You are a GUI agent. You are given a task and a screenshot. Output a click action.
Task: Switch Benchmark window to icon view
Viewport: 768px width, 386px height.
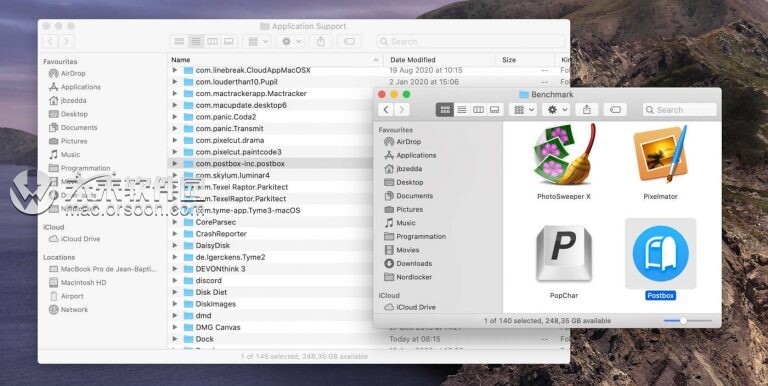445,110
